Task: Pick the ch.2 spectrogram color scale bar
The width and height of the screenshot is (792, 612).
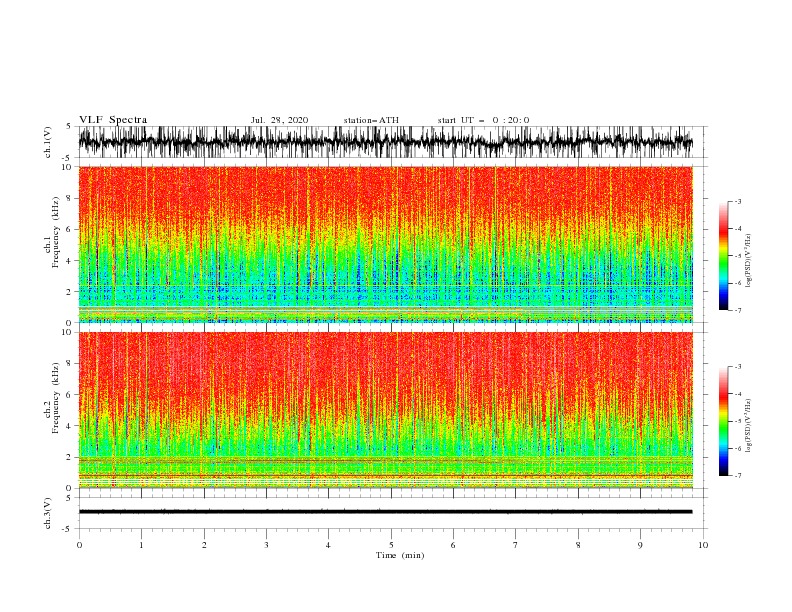Action: pos(723,421)
